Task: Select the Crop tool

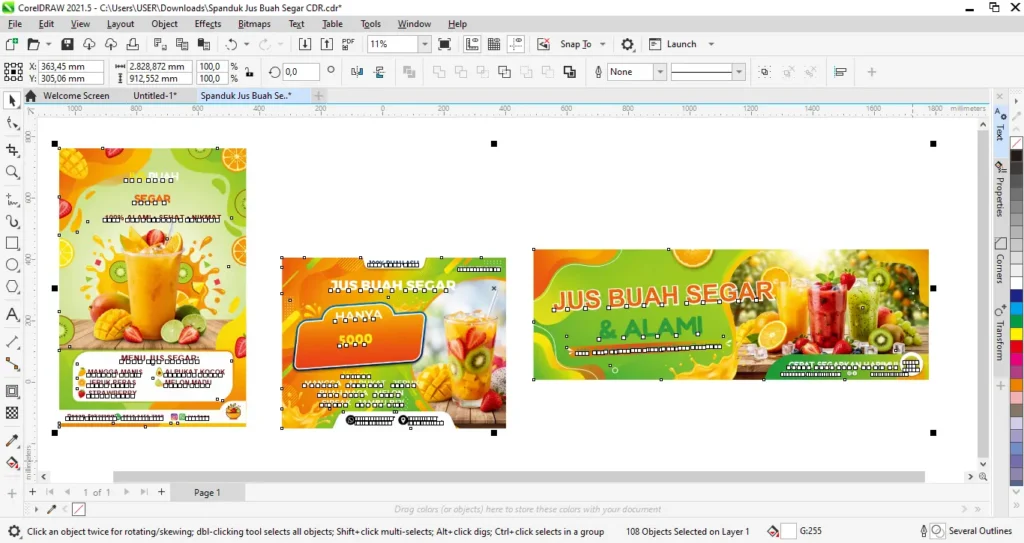Action: tap(12, 150)
